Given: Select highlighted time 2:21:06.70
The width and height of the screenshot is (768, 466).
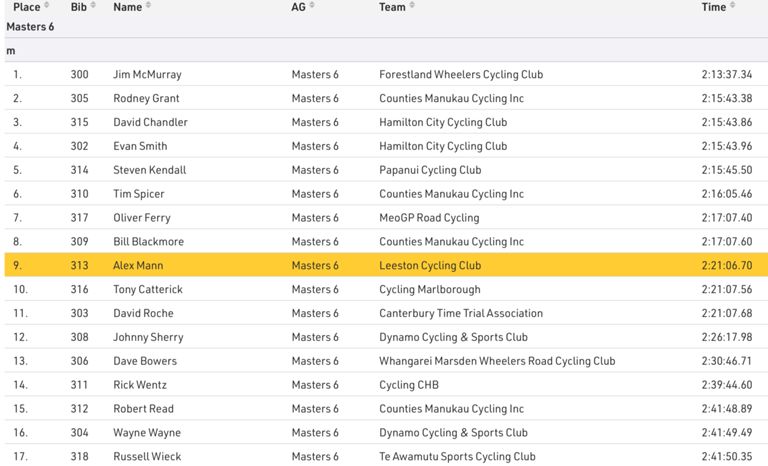Looking at the screenshot, I should pos(727,266).
